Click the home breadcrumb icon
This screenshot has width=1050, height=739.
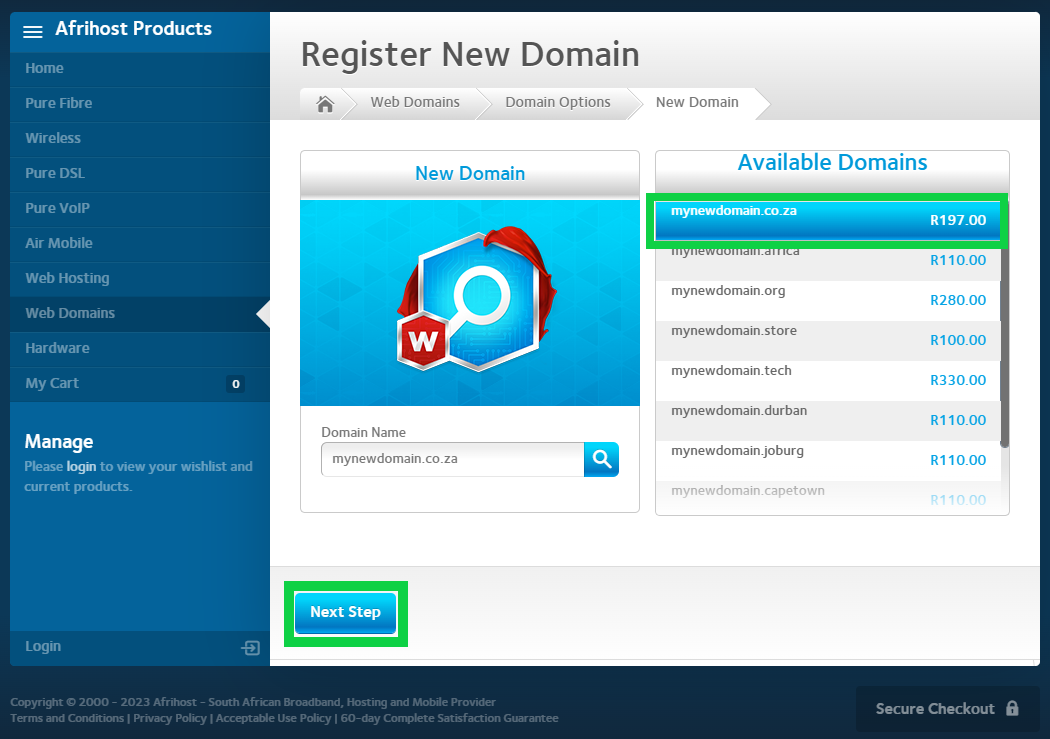325,103
